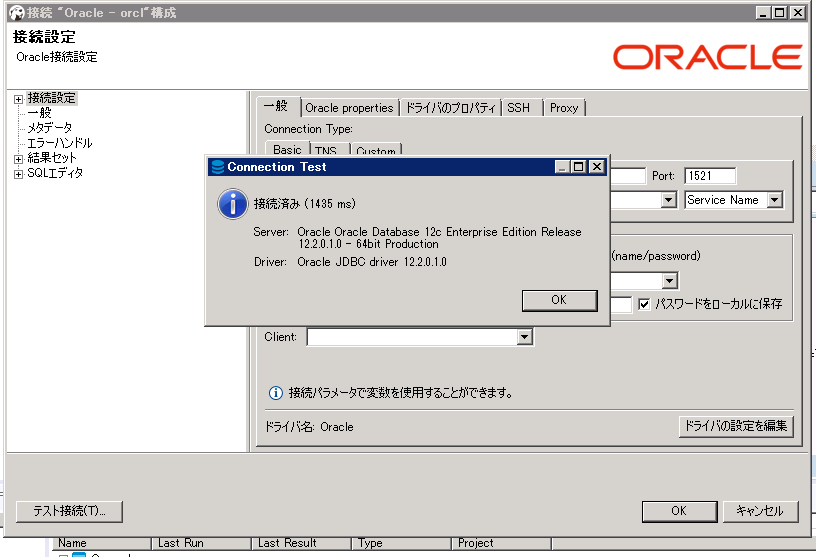This screenshot has width=816, height=557.
Task: Select the Basic connection type tab
Action: (287, 149)
